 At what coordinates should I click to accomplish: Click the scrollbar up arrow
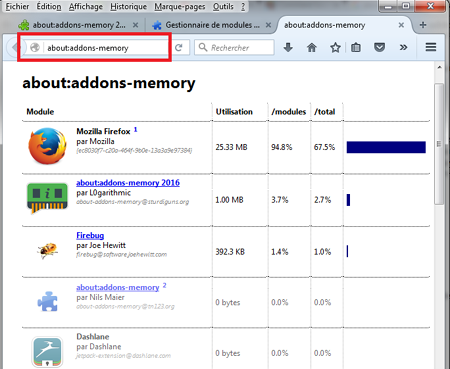click(x=439, y=67)
